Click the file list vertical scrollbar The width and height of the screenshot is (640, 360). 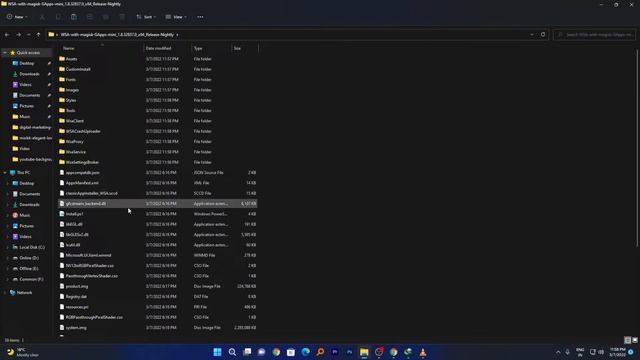click(637, 147)
